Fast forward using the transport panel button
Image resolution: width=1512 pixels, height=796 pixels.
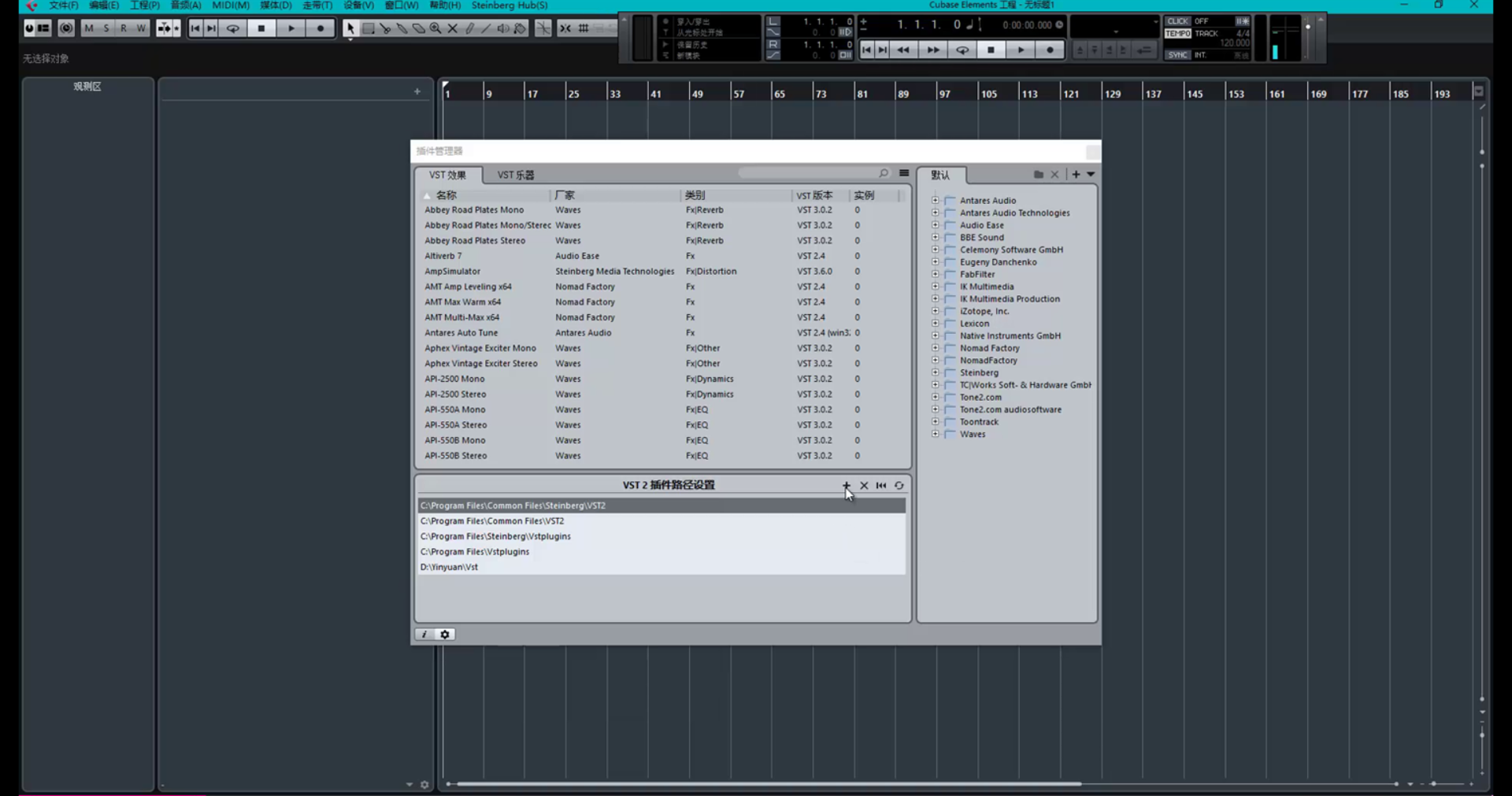point(933,50)
